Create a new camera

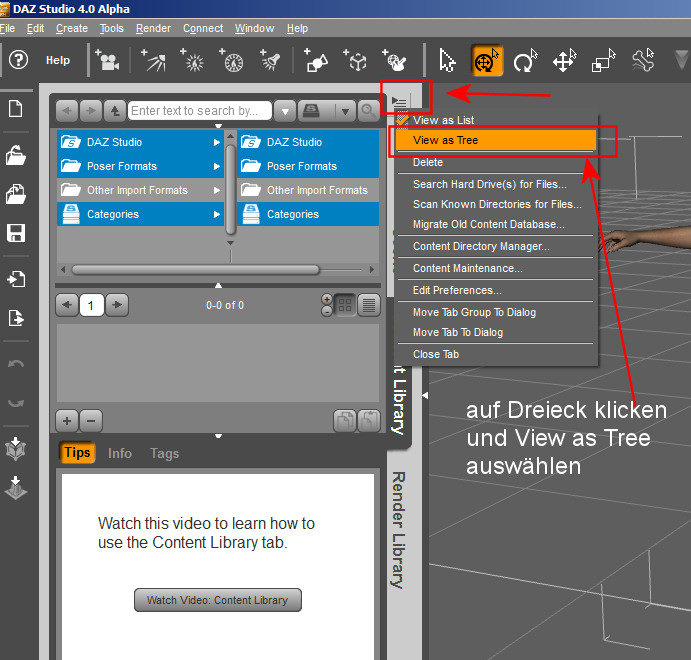(x=108, y=60)
